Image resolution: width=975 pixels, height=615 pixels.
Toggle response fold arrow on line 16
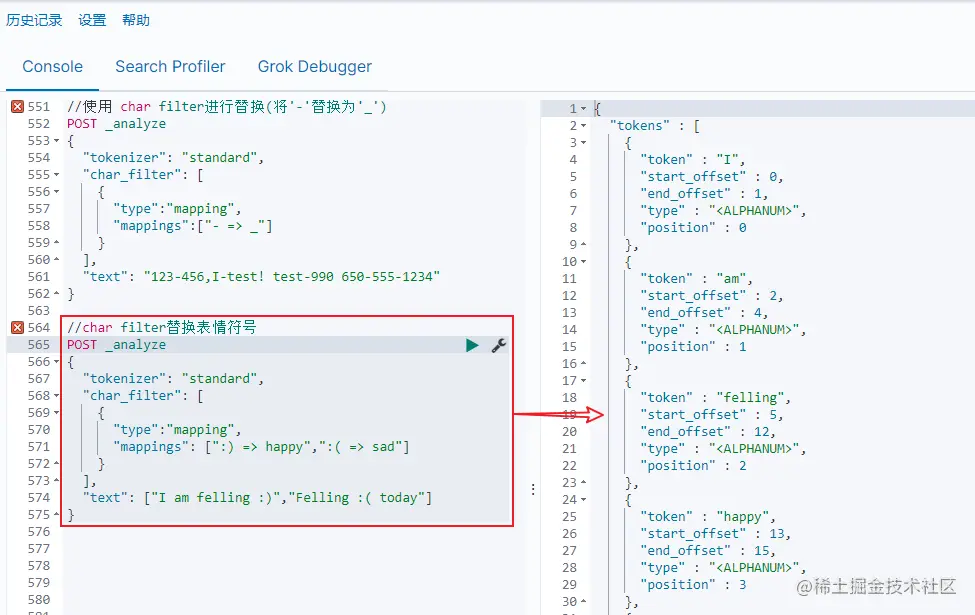[583, 363]
